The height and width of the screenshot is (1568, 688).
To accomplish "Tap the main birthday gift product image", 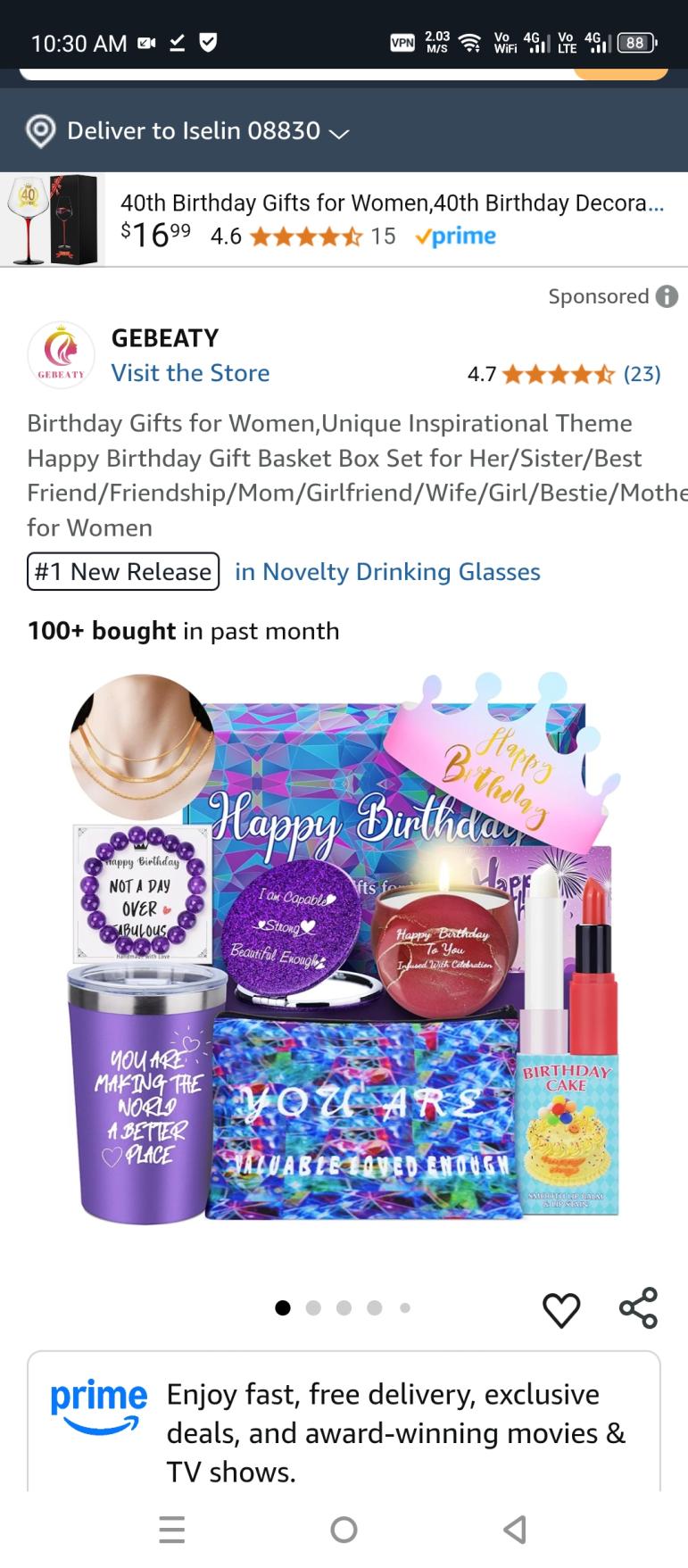I will pos(344,948).
